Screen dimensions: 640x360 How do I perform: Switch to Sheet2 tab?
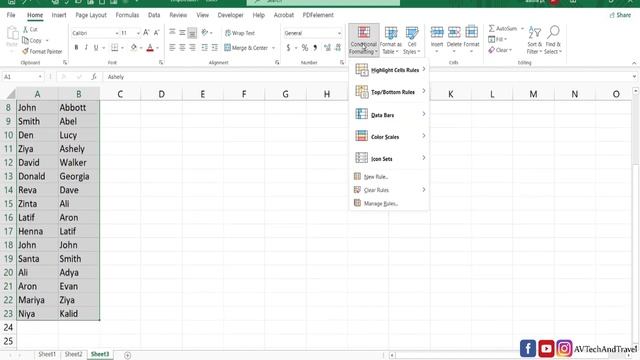point(73,354)
